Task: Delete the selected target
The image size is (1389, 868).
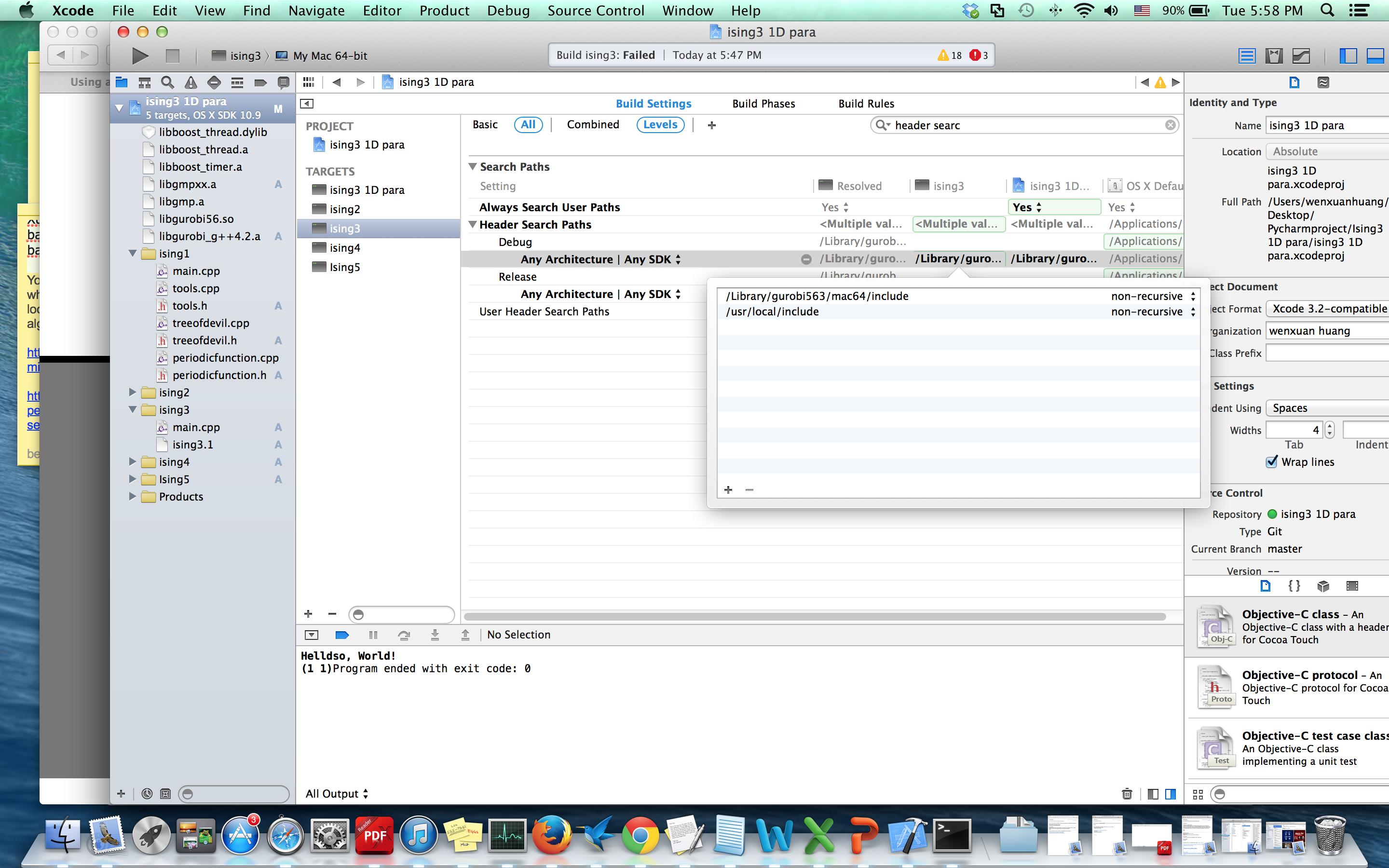Action: tap(332, 614)
